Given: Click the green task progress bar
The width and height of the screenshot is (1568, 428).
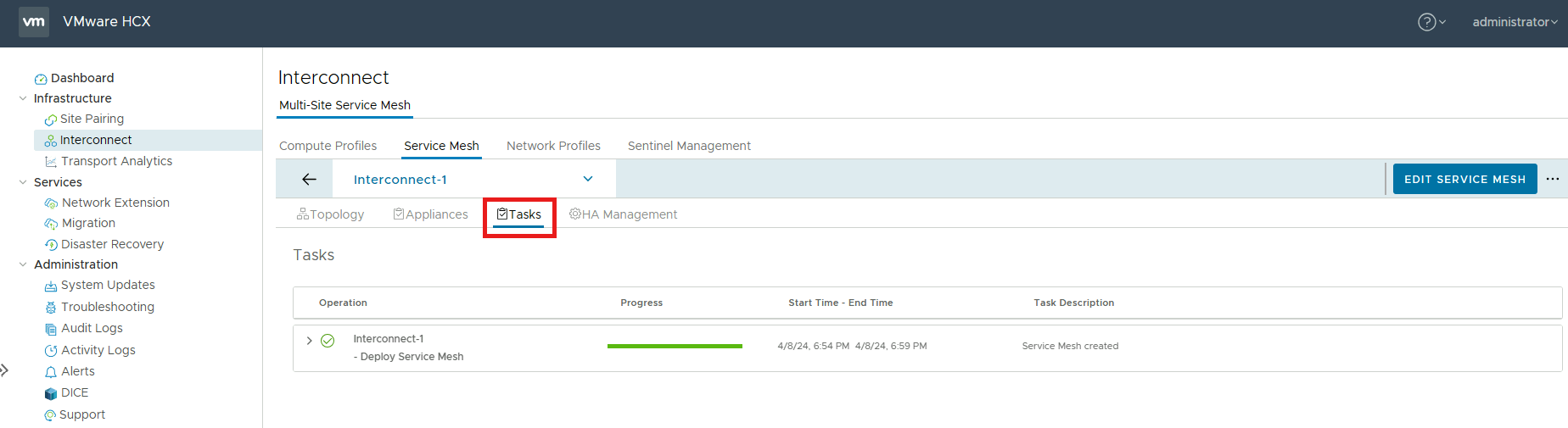Looking at the screenshot, I should pos(675,346).
